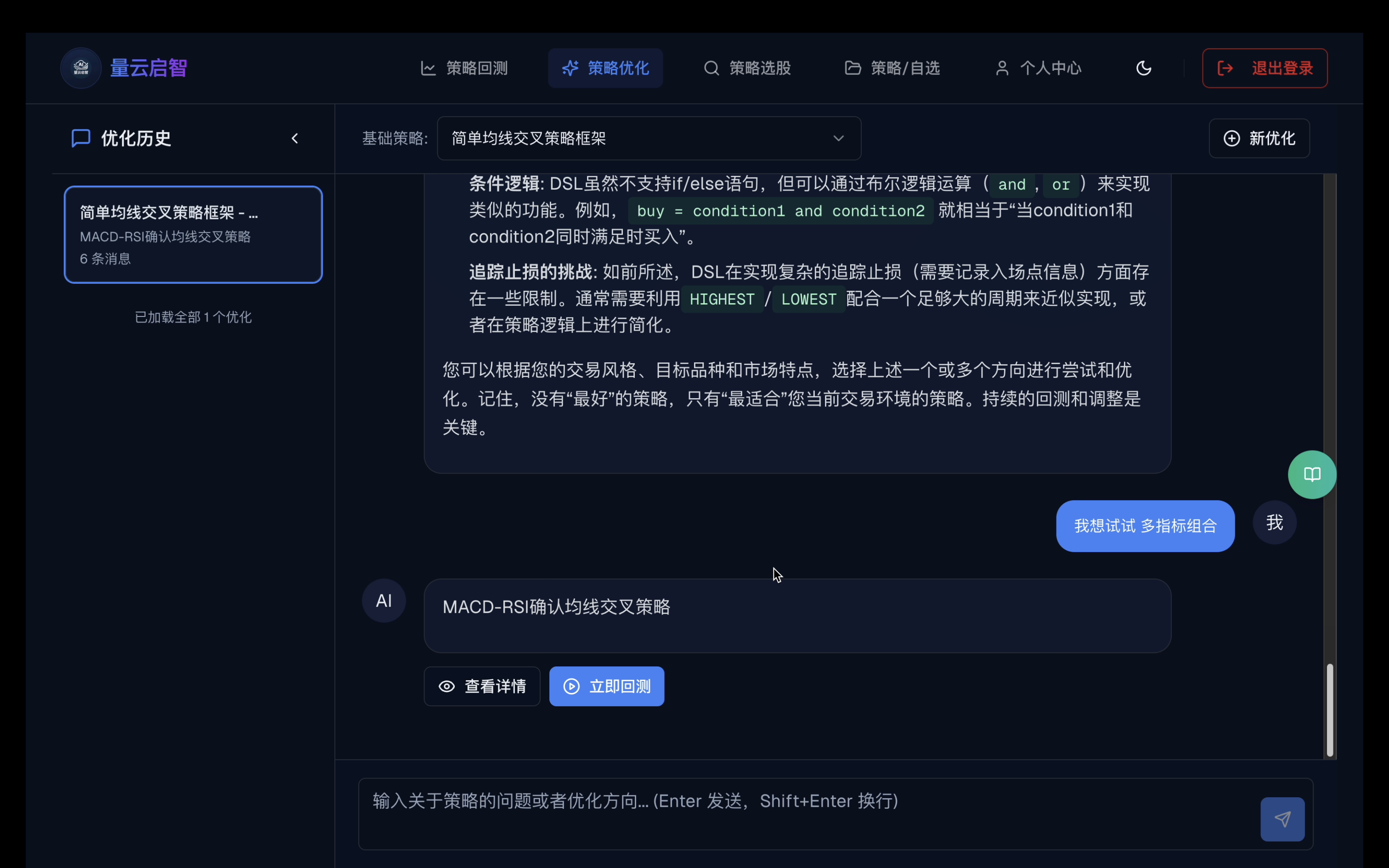Click the sparkle icon on 策略优化
This screenshot has width=1389, height=868.
pyautogui.click(x=570, y=68)
